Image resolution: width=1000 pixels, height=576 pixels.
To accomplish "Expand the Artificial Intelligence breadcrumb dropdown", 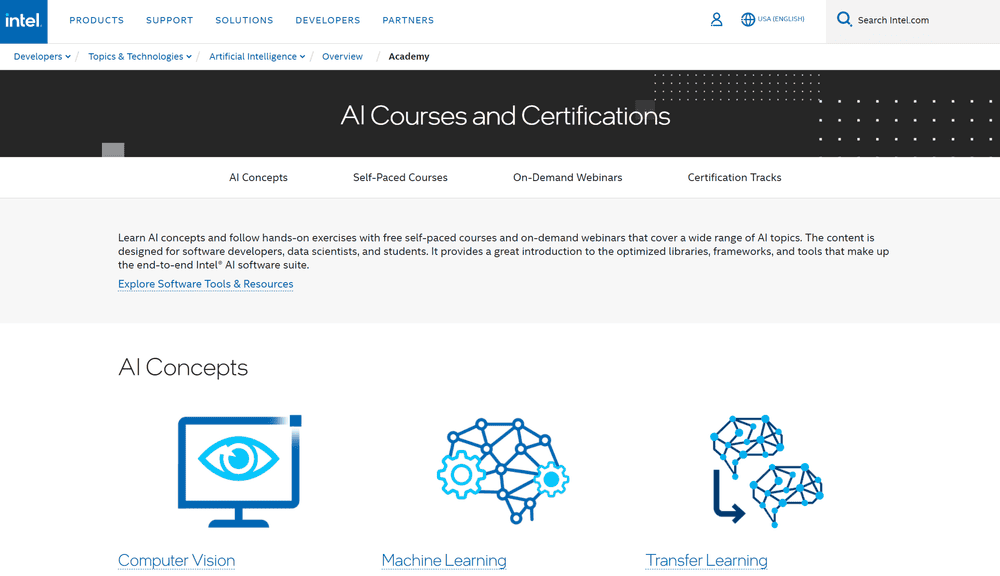I will click(257, 57).
